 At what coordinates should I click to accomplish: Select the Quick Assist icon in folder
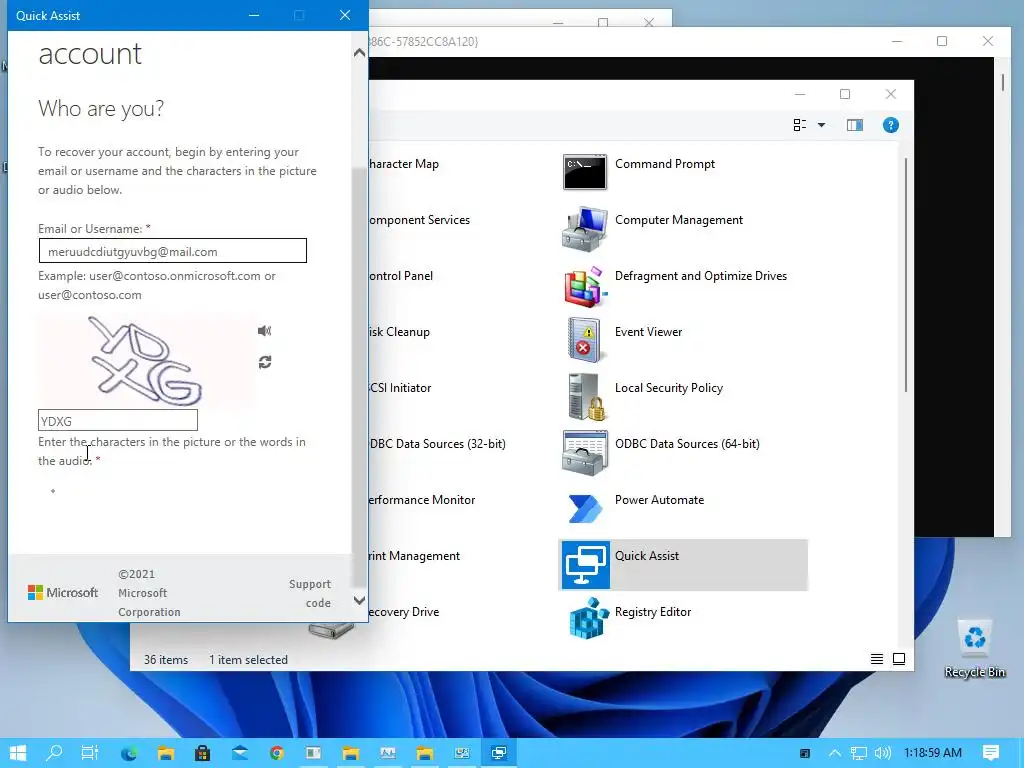(585, 564)
